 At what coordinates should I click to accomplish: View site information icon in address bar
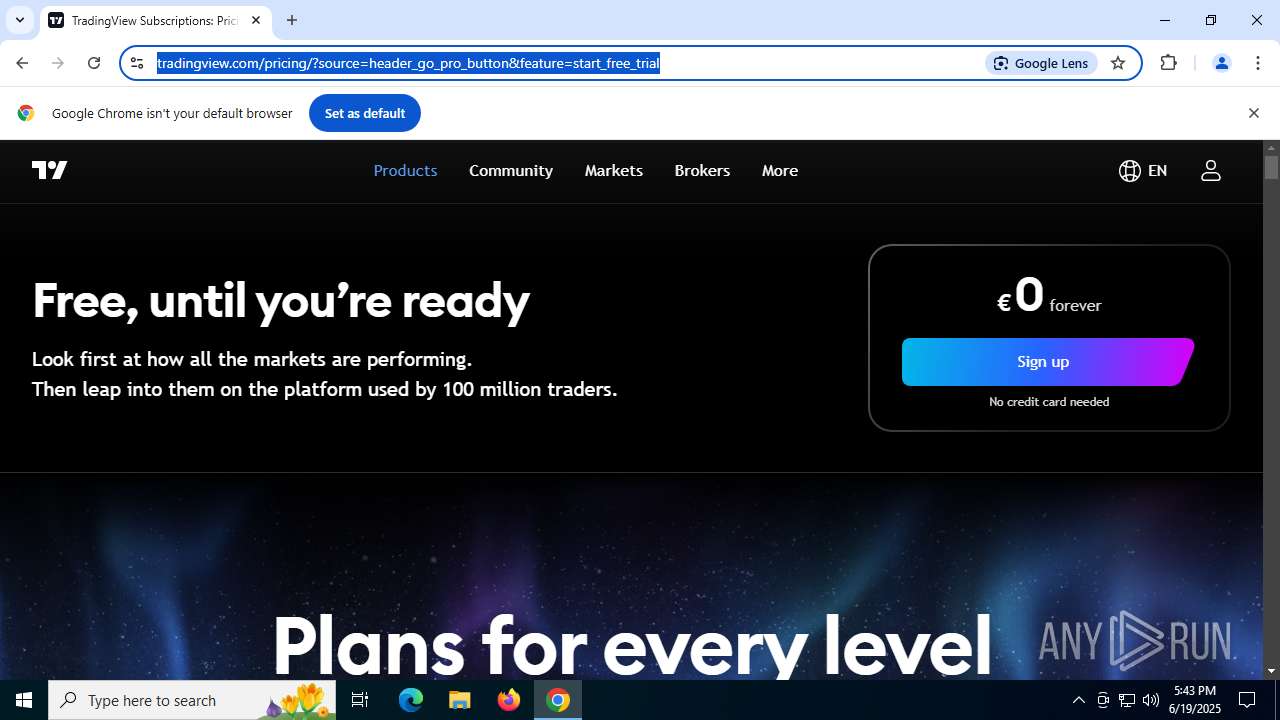pyautogui.click(x=138, y=63)
